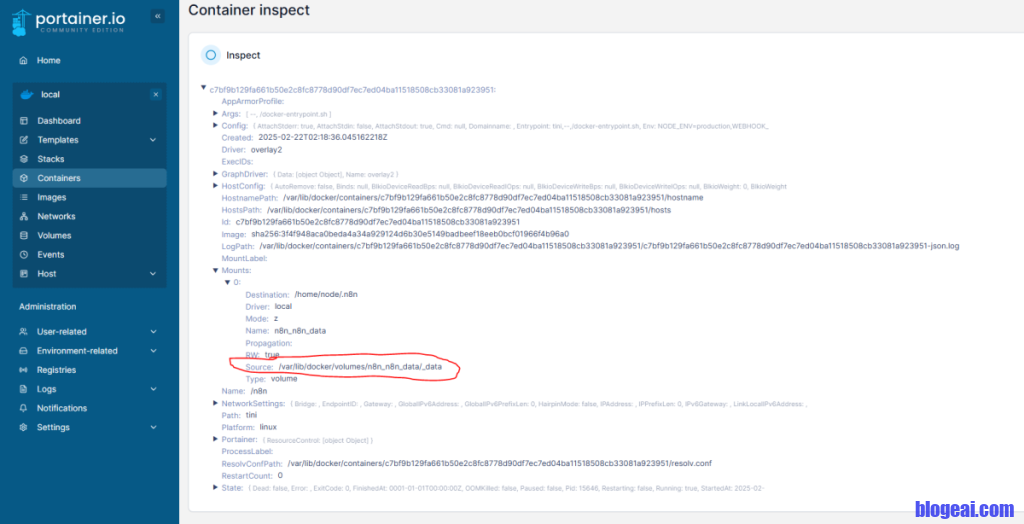Viewport: 1024px width, 524px height.
Task: Expand the Settings submenu chevron
Action: (153, 427)
